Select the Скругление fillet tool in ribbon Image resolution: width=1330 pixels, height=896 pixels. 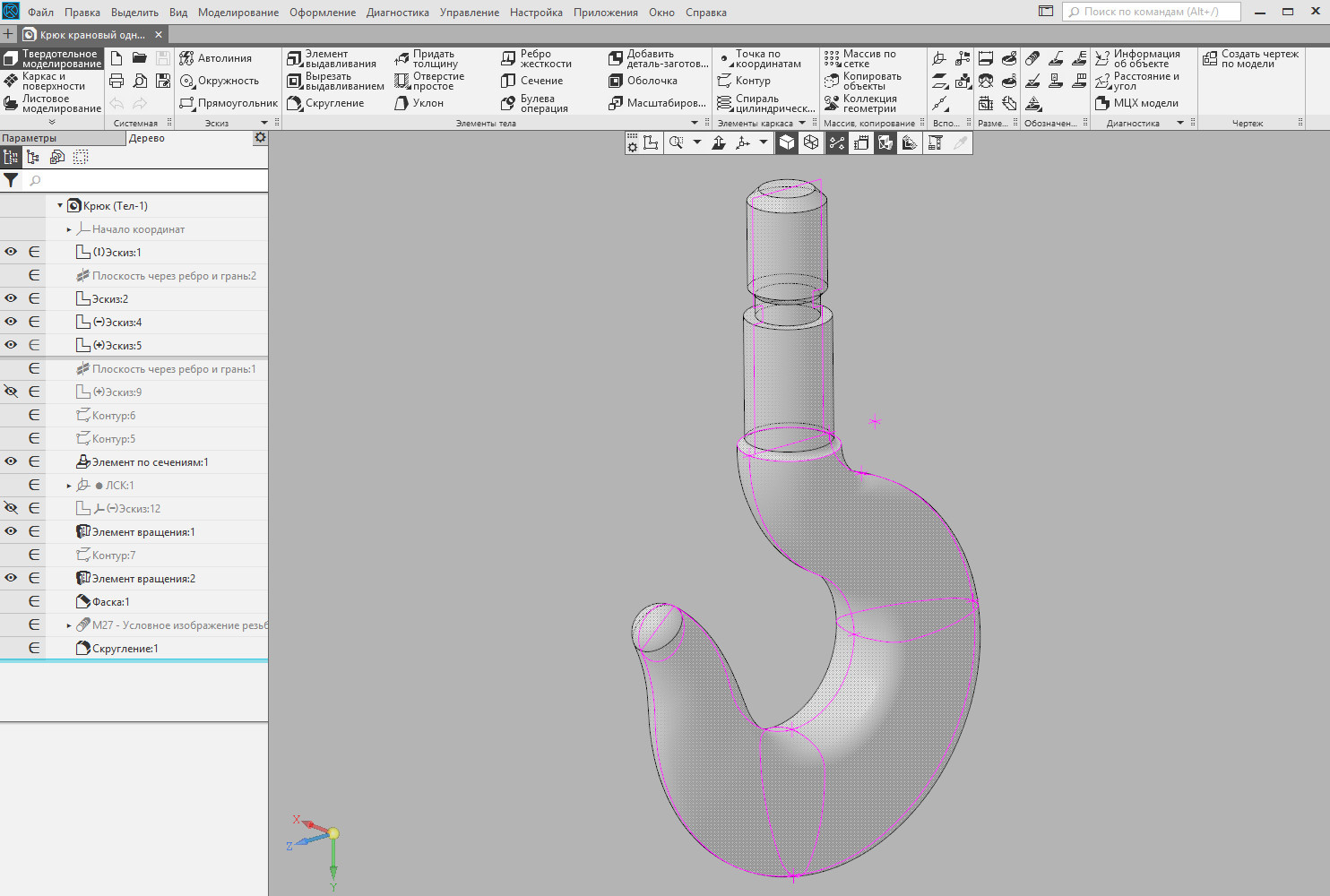(x=325, y=103)
